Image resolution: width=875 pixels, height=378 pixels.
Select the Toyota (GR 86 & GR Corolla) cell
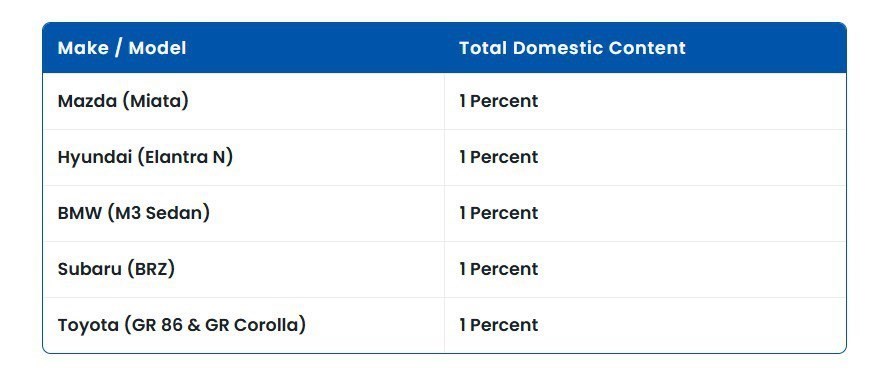(x=243, y=325)
